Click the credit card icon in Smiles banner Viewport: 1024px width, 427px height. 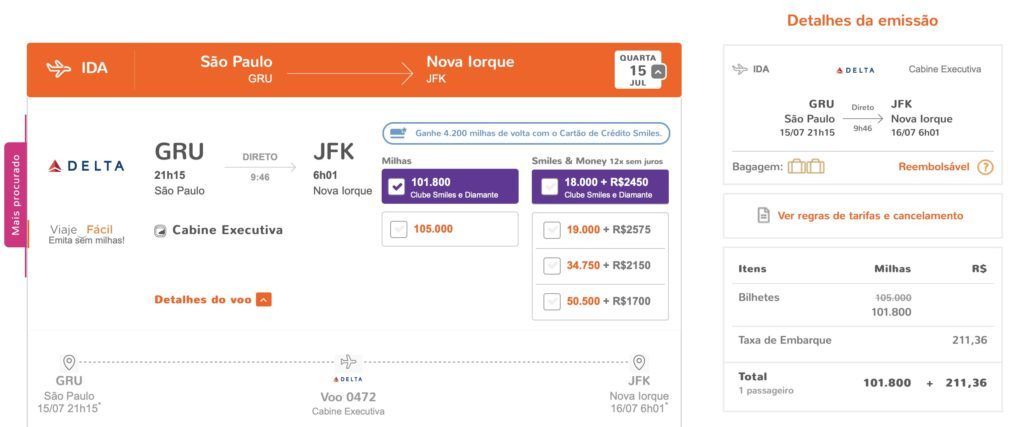[x=398, y=133]
